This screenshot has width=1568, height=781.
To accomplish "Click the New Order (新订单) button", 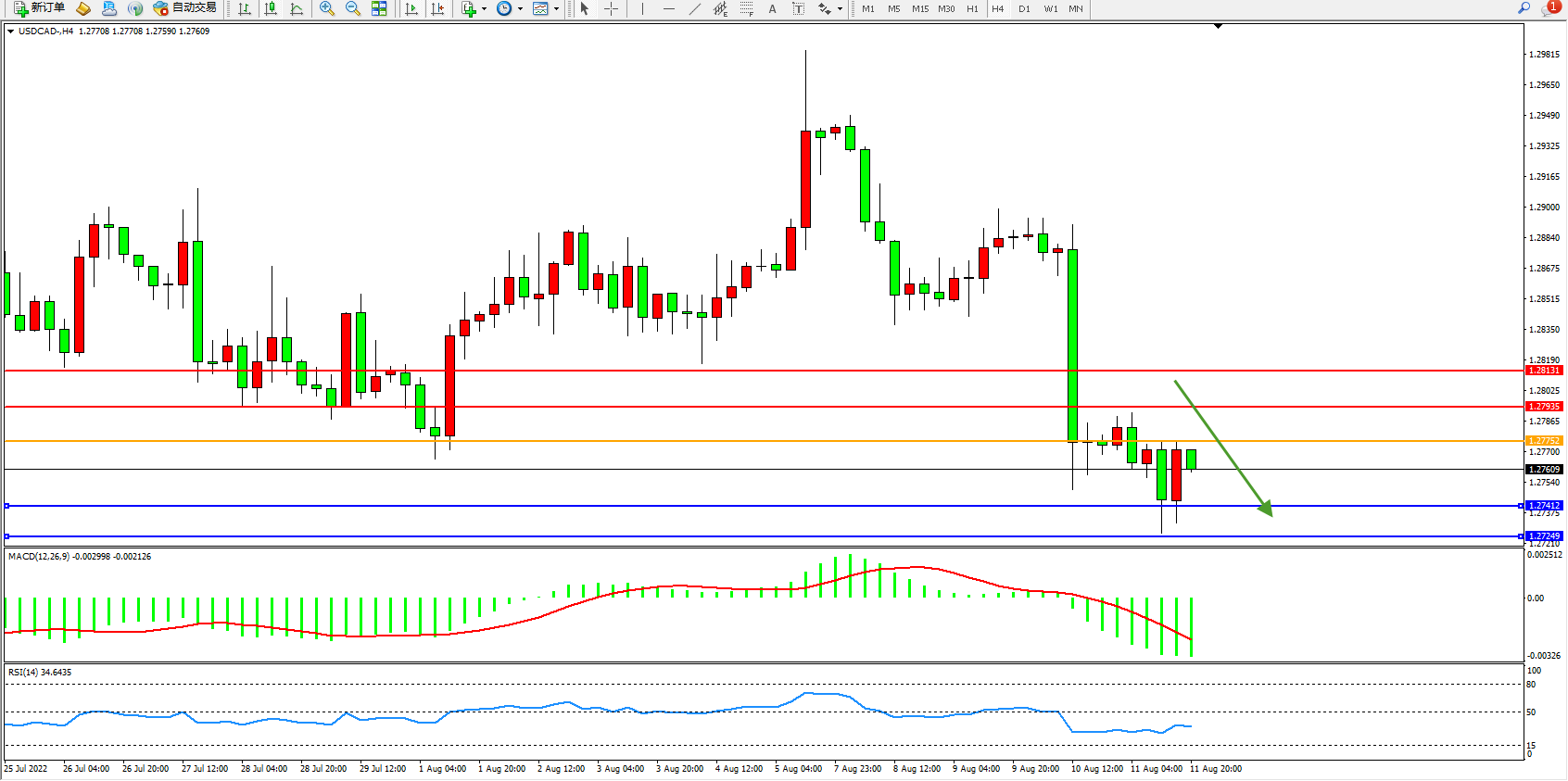I will click(x=39, y=8).
